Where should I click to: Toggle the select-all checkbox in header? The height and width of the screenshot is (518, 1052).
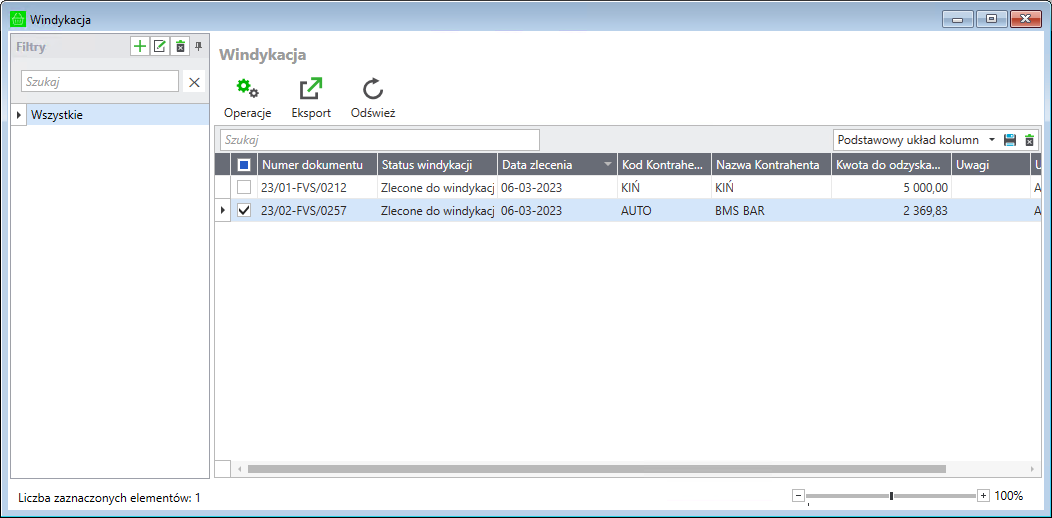point(244,165)
